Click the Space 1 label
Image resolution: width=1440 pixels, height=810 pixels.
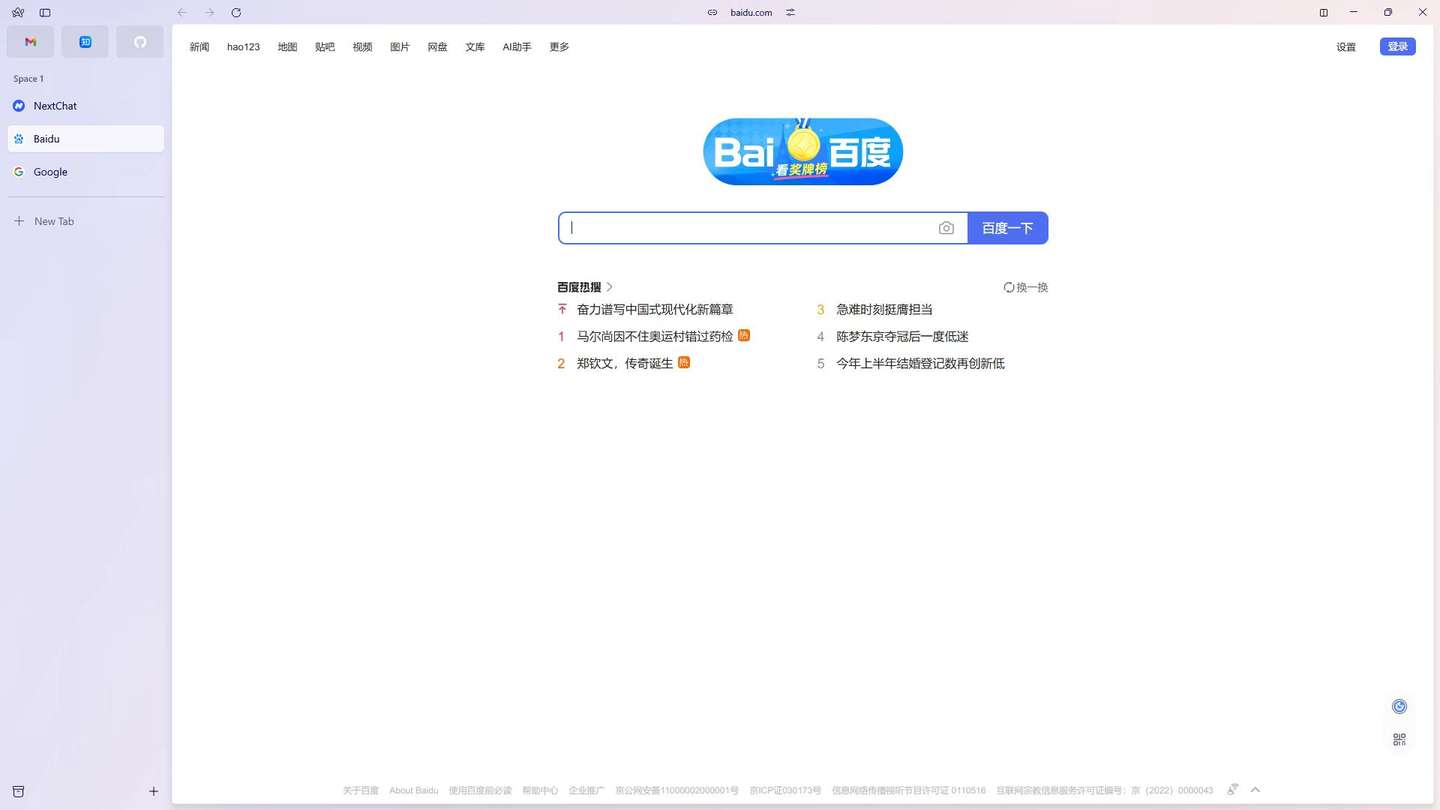pos(28,79)
